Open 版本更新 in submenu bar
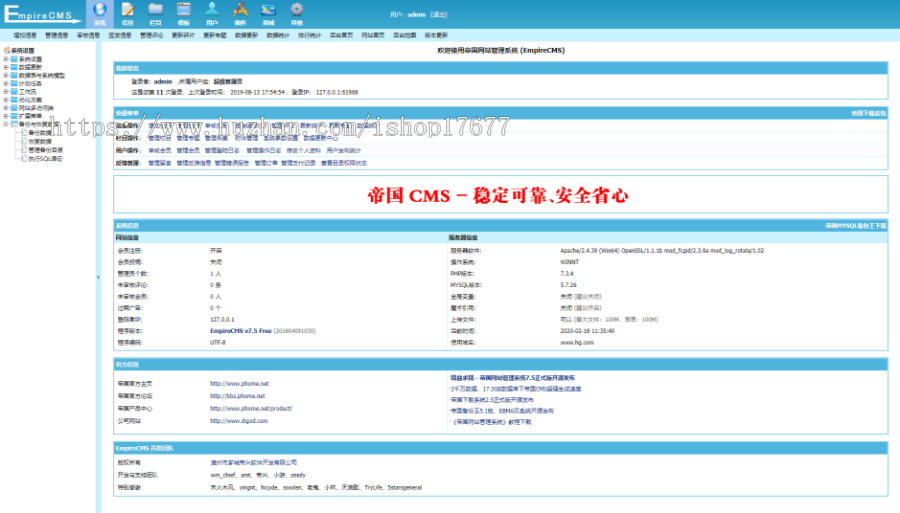This screenshot has width=900, height=513. pos(436,36)
